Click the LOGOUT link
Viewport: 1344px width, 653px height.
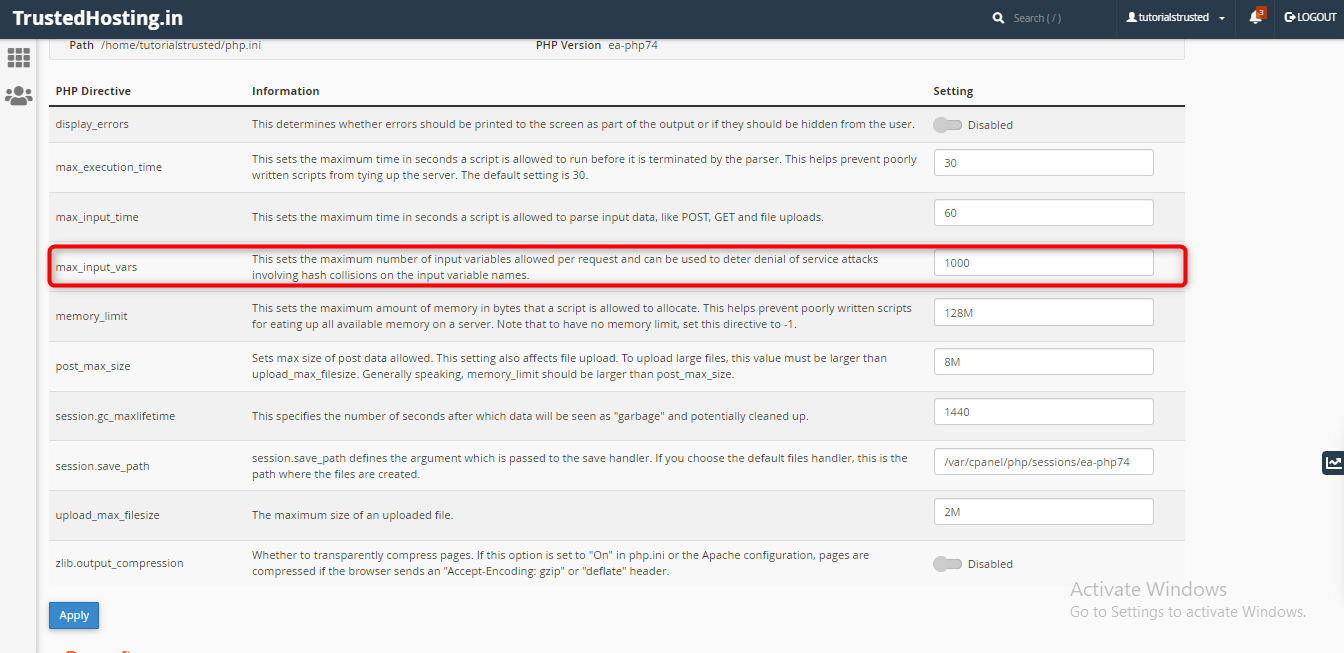(1310, 17)
